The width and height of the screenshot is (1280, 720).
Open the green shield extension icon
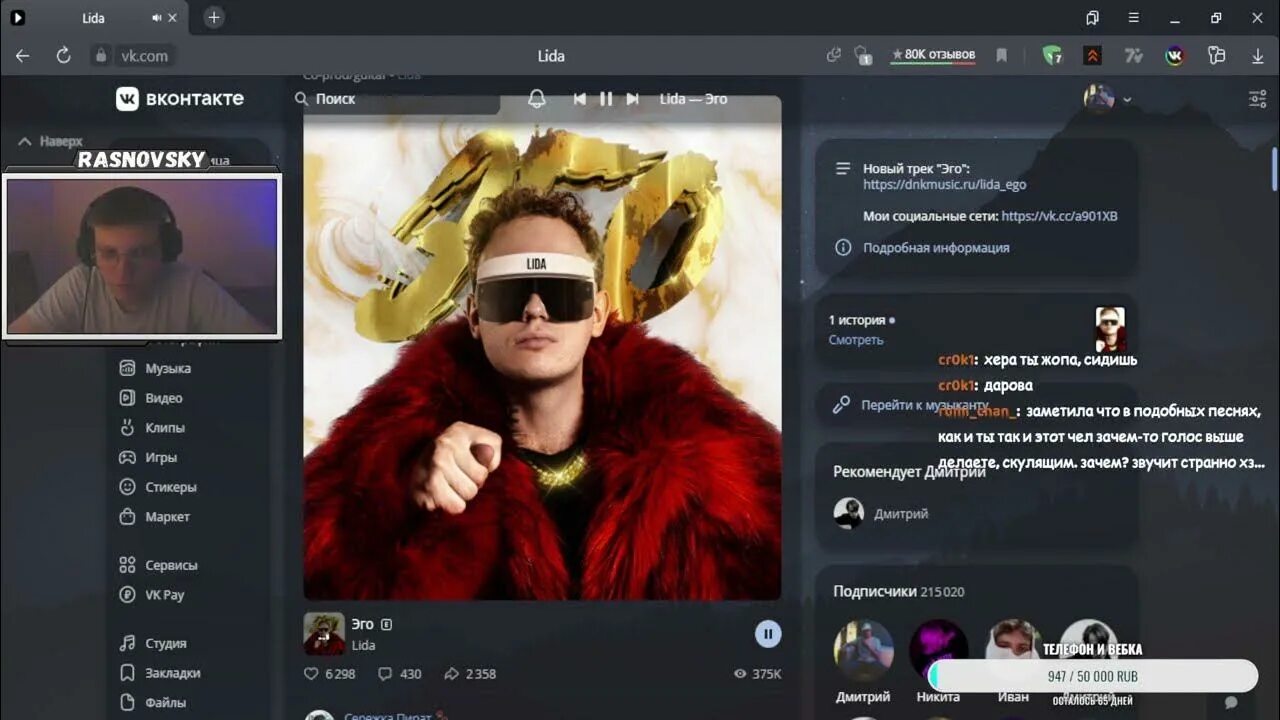(1052, 56)
